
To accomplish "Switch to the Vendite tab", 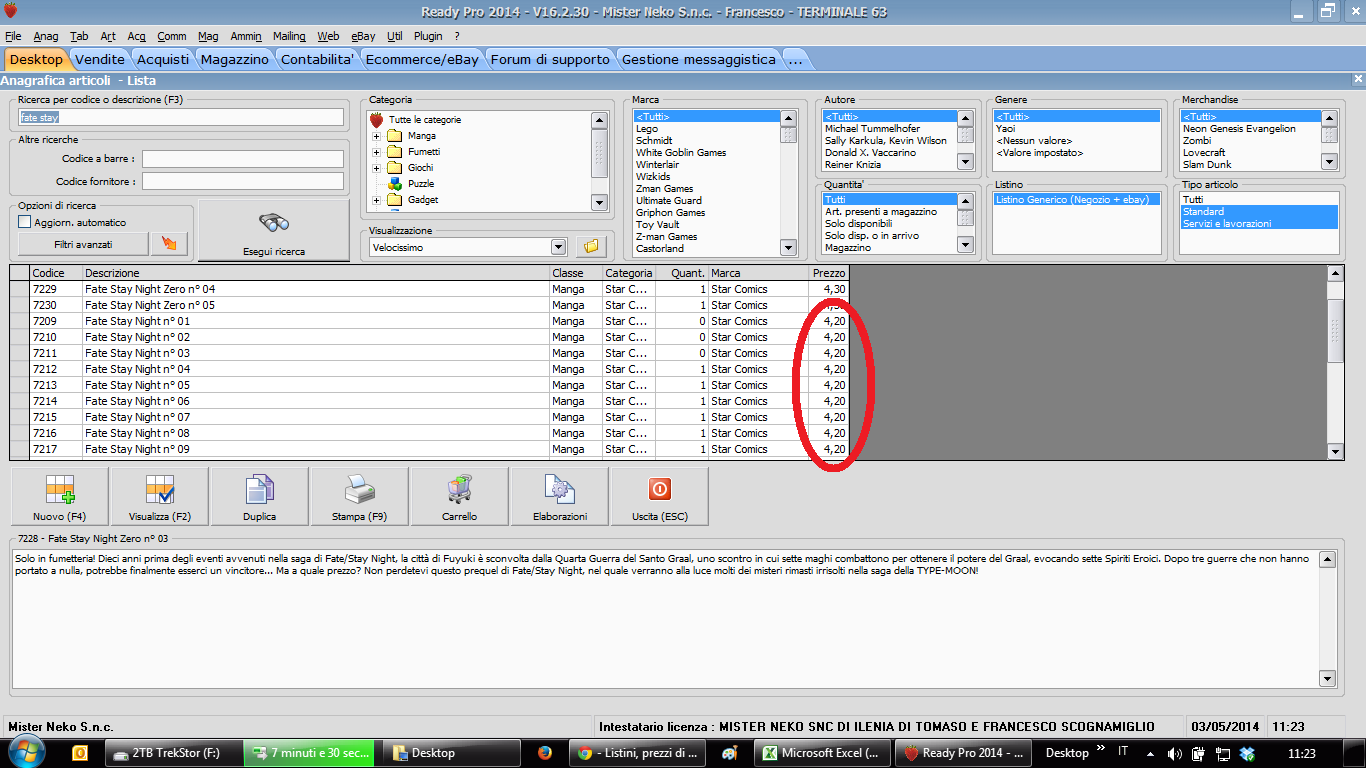I will (100, 59).
